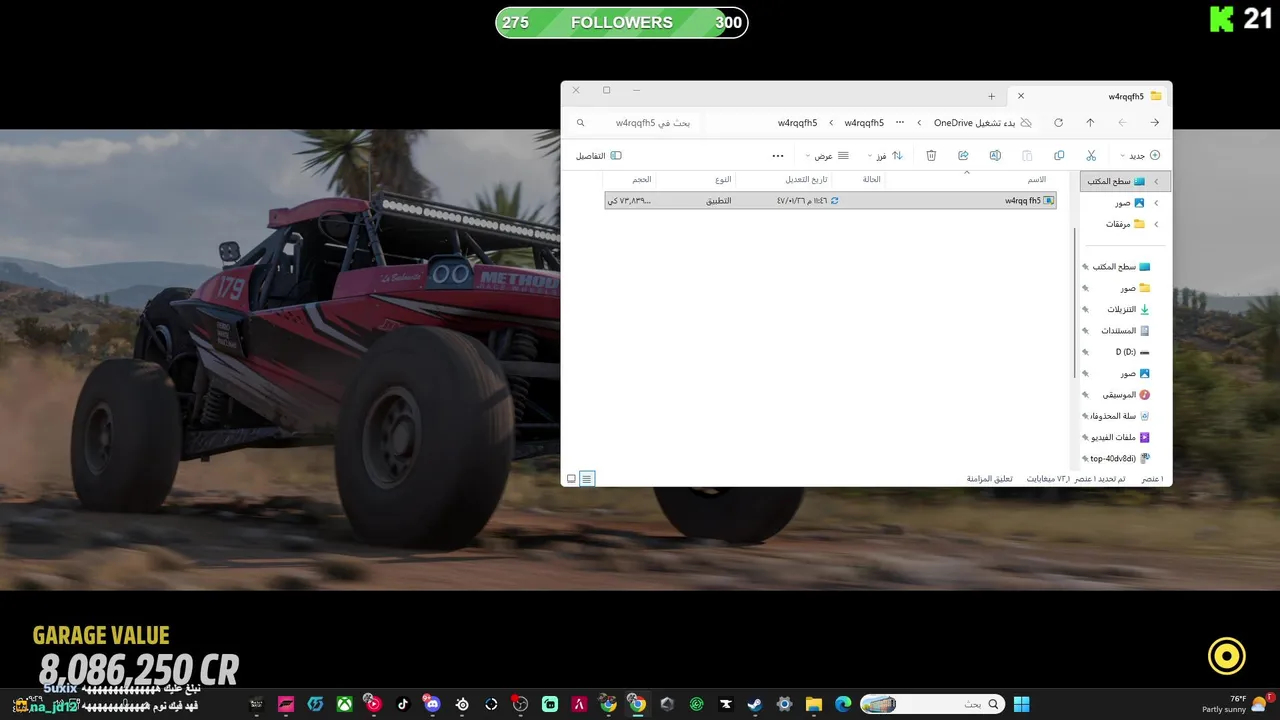Expand the صور tree node chevron
This screenshot has height=720, width=1280.
[x=1156, y=203]
